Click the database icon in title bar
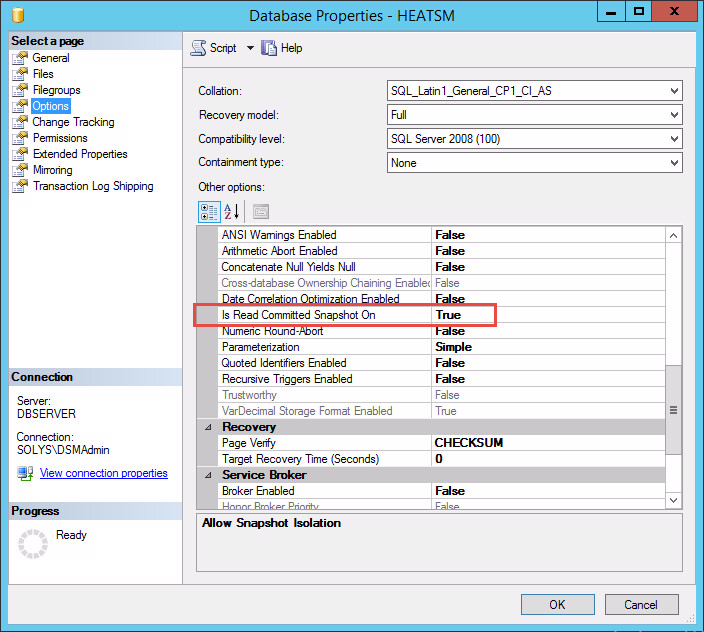This screenshot has height=632, width=704. point(17,15)
